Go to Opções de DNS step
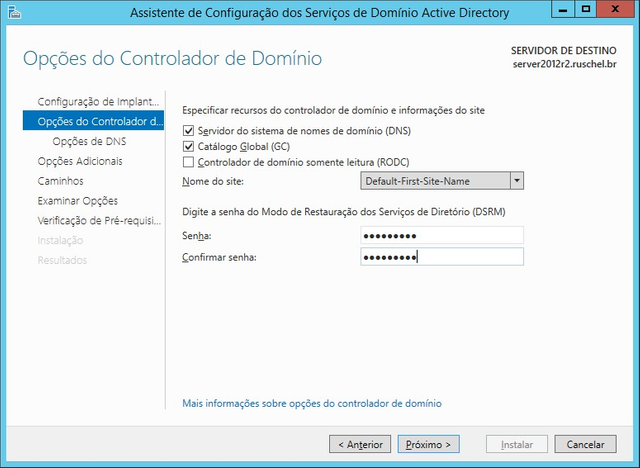The image size is (640, 468). 89,141
